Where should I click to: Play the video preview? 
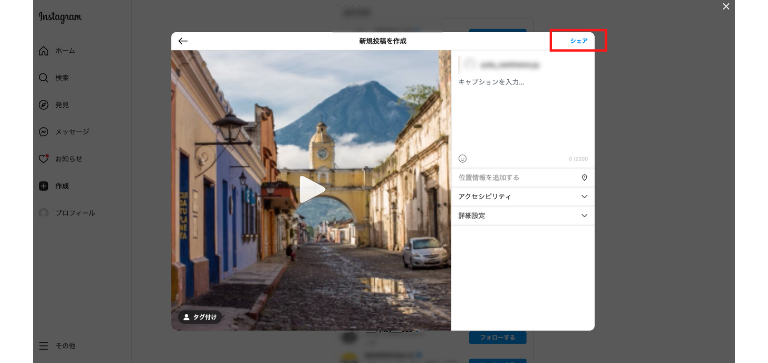pos(311,190)
